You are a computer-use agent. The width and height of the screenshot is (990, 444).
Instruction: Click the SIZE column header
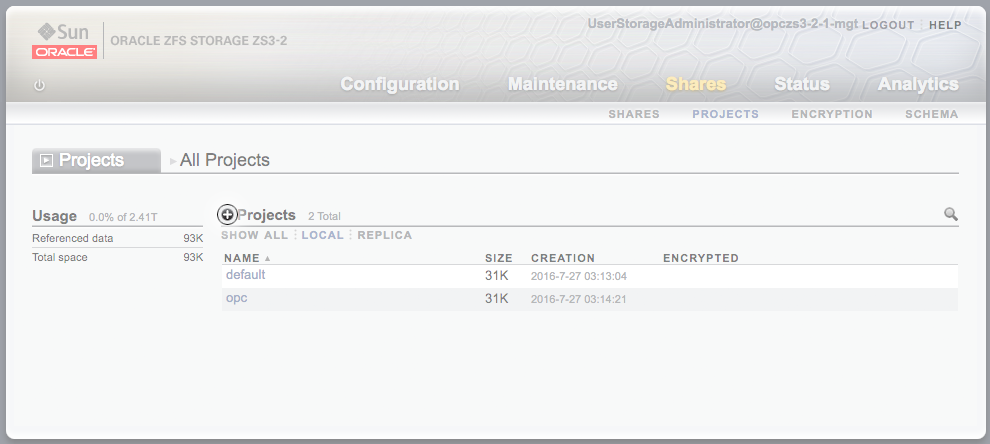point(499,258)
